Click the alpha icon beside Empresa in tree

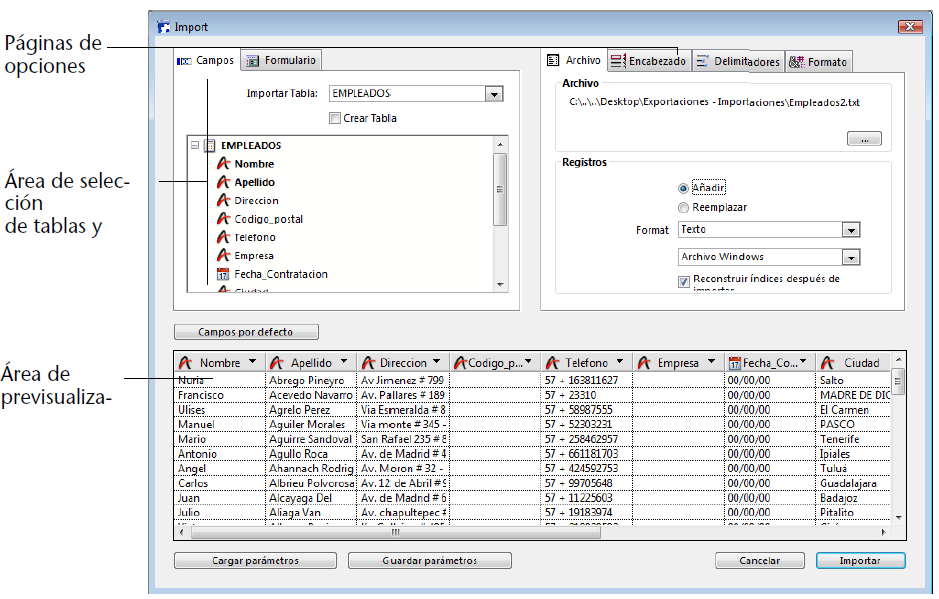point(224,256)
